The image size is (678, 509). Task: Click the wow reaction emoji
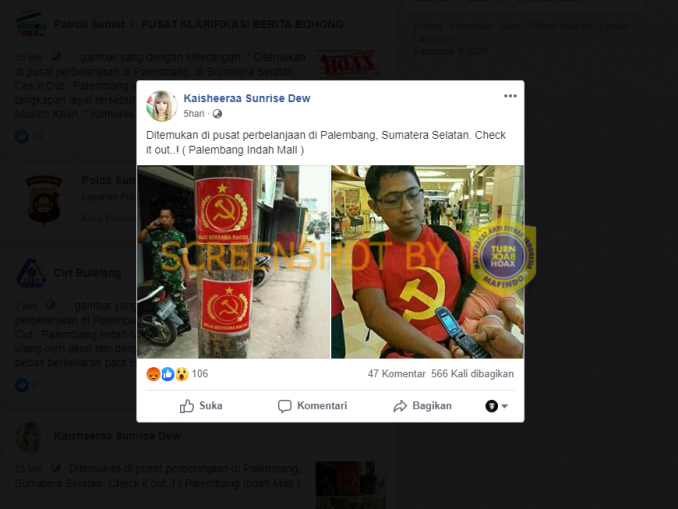pos(182,374)
